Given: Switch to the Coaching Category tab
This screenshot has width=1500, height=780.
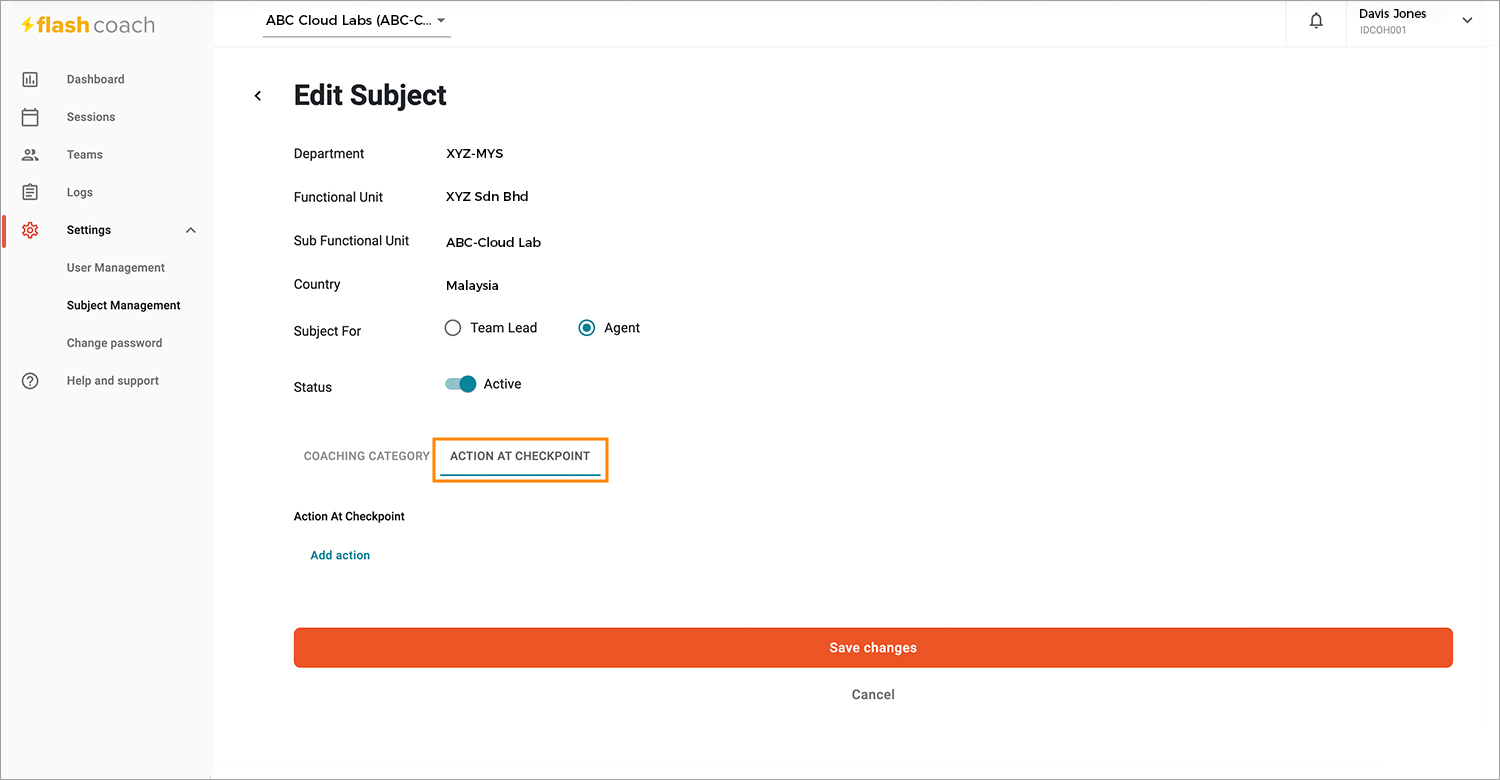Looking at the screenshot, I should [366, 456].
